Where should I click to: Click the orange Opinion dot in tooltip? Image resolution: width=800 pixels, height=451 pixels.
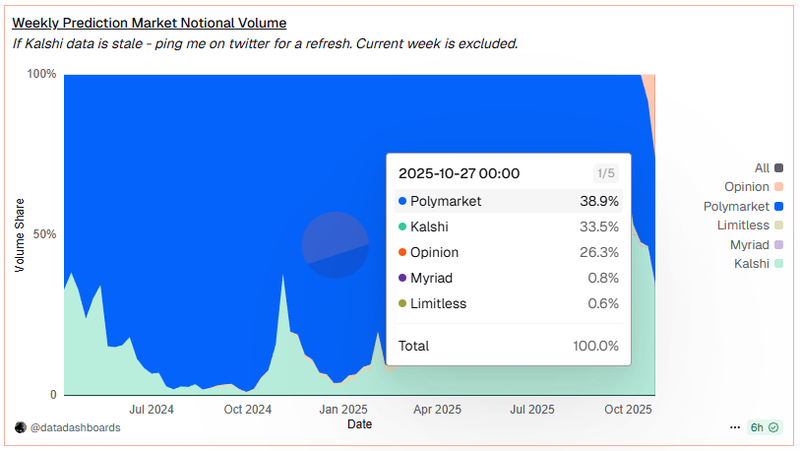point(403,252)
